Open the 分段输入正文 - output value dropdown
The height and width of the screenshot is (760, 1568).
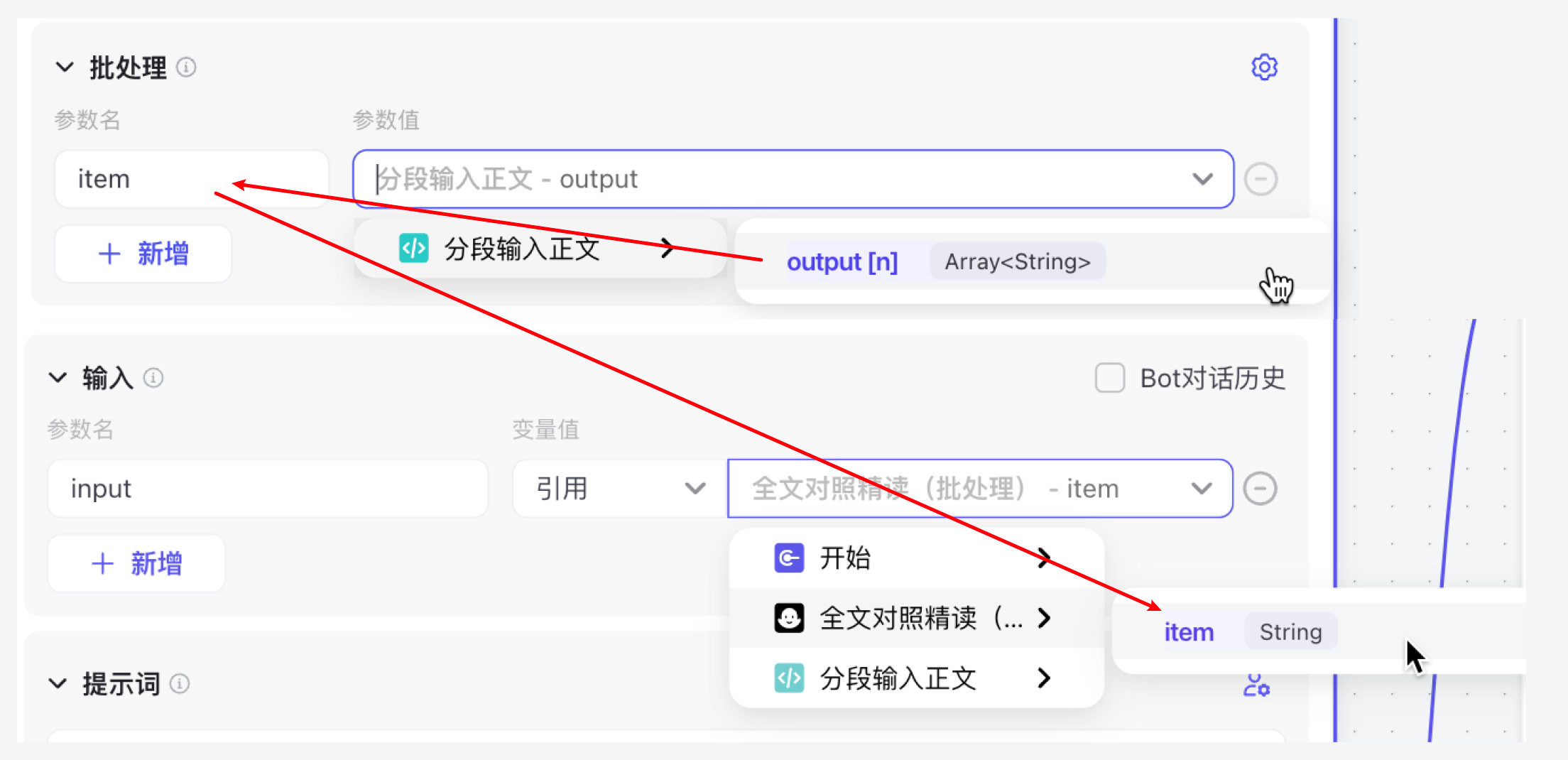pyautogui.click(x=793, y=179)
